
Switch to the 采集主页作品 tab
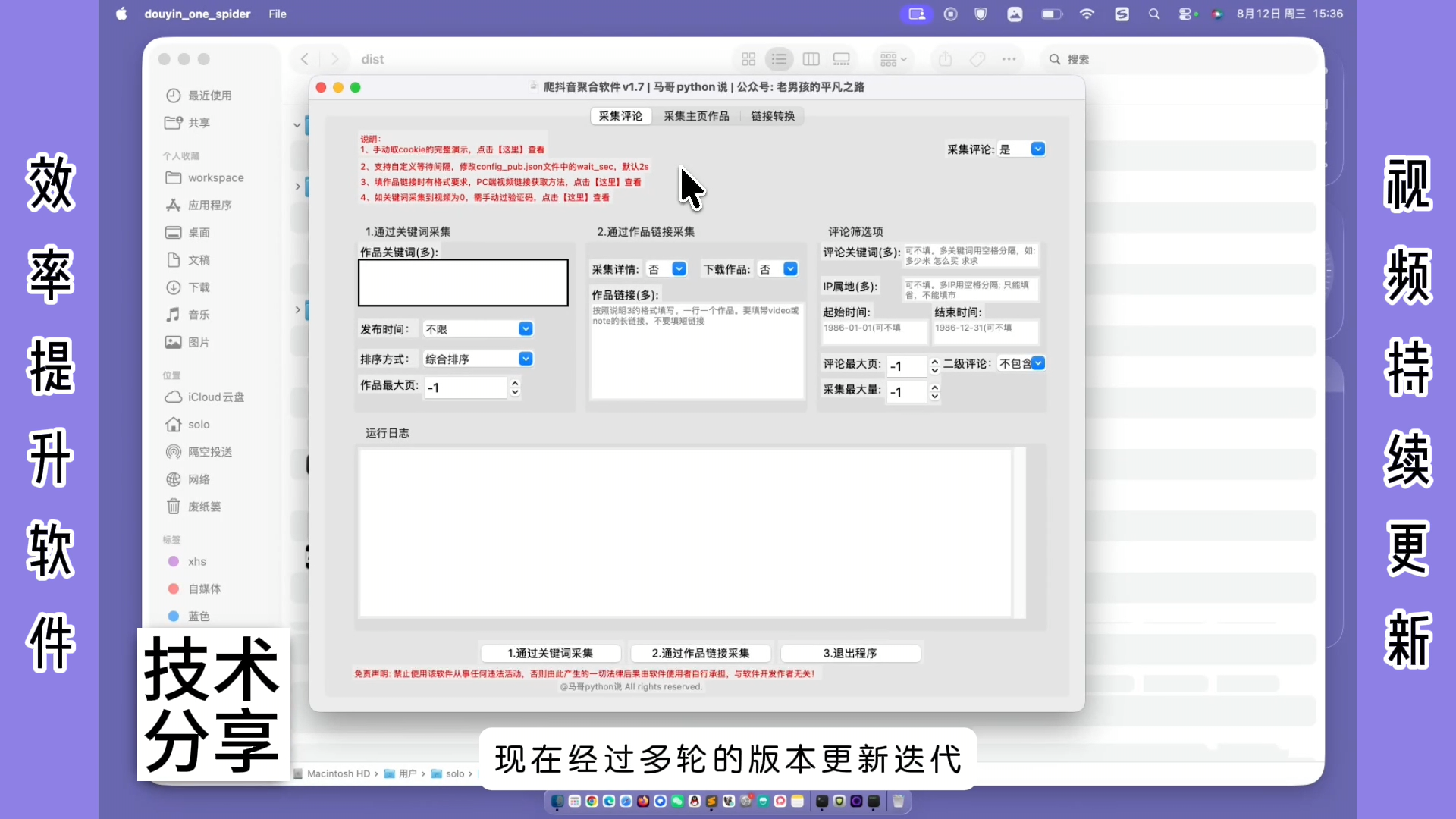[696, 116]
